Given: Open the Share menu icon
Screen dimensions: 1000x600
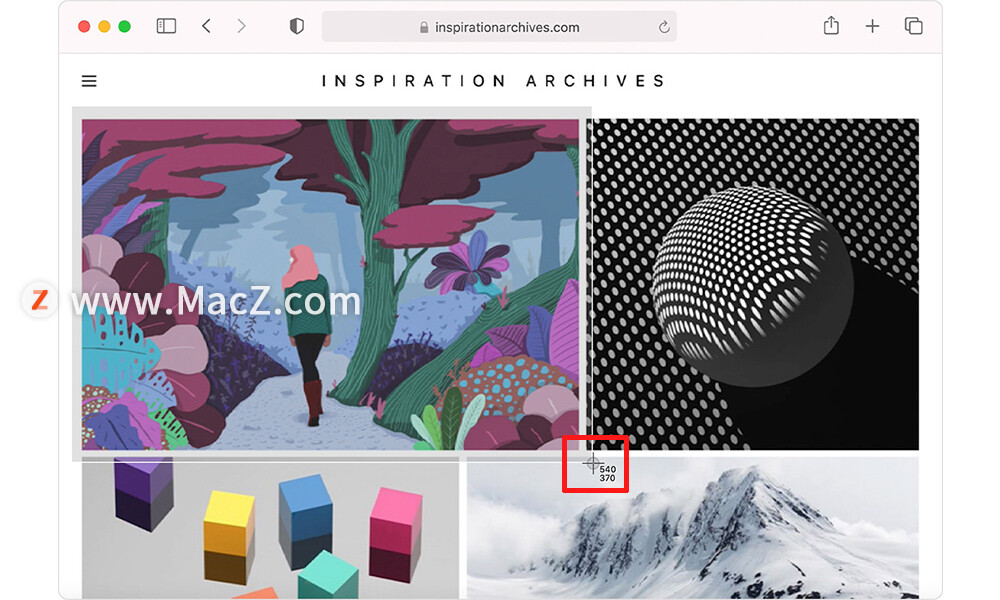Looking at the screenshot, I should [831, 26].
